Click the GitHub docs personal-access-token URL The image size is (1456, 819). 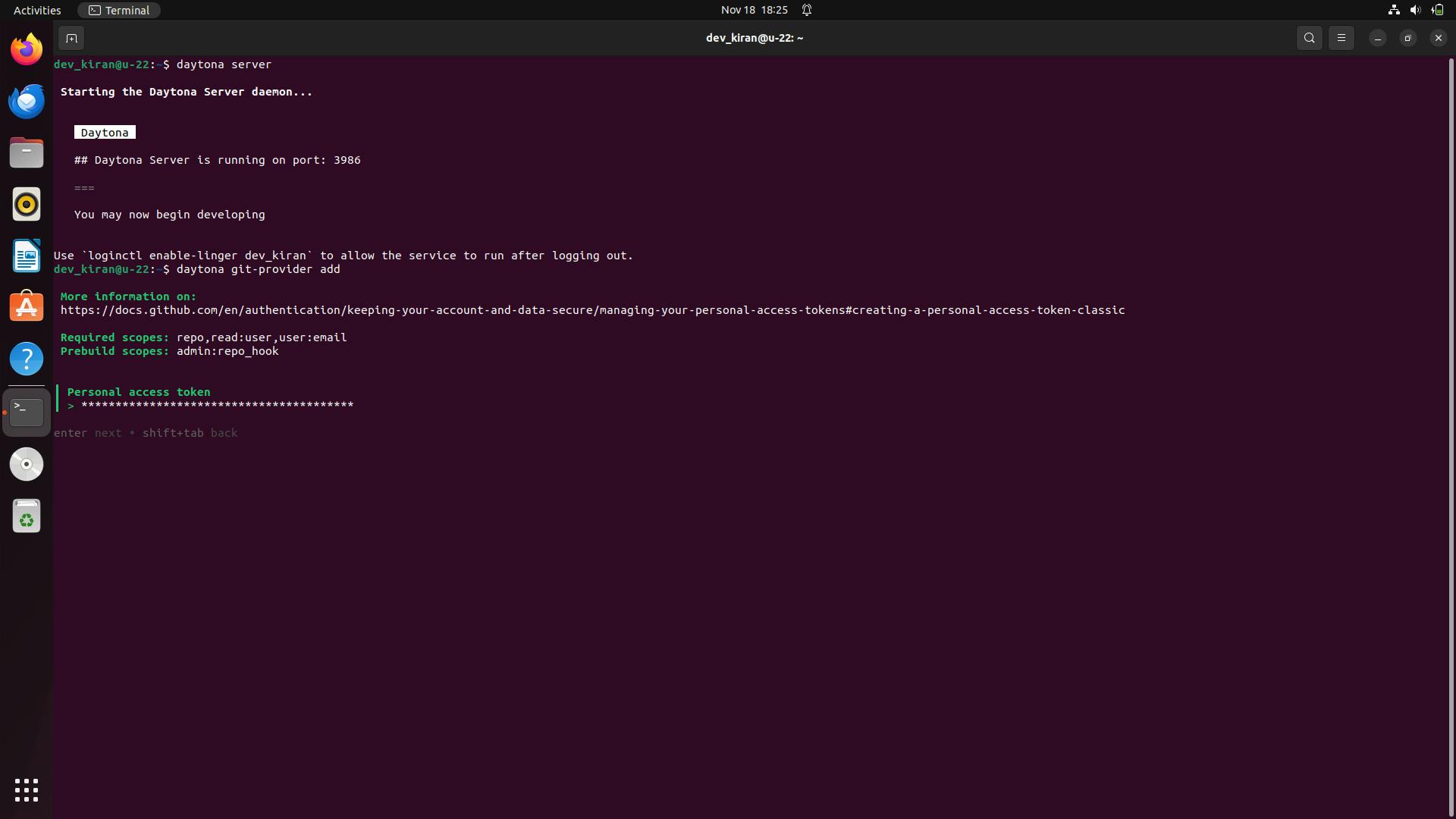592,310
